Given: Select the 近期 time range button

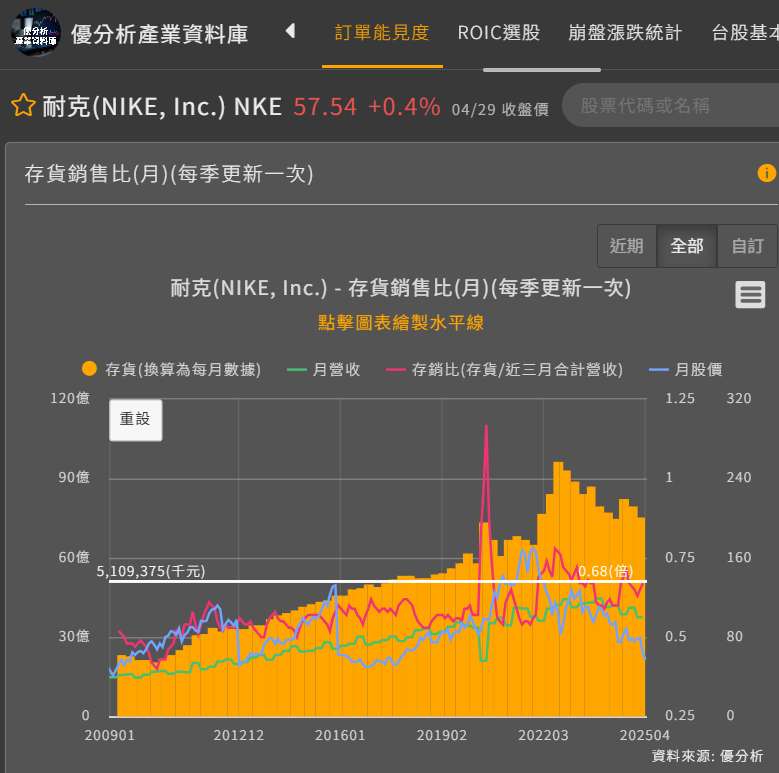Looking at the screenshot, I should click(626, 246).
